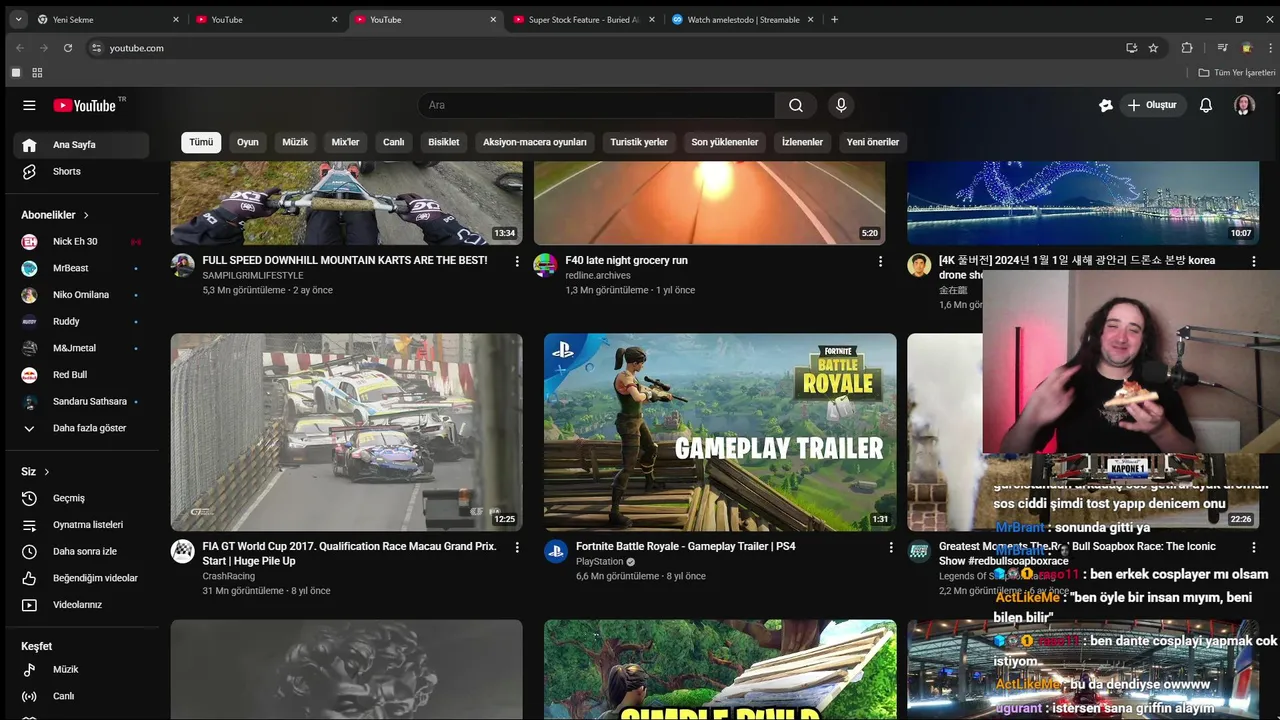Viewport: 1280px width, 720px height.
Task: Click the Ara search field
Action: [x=596, y=105]
